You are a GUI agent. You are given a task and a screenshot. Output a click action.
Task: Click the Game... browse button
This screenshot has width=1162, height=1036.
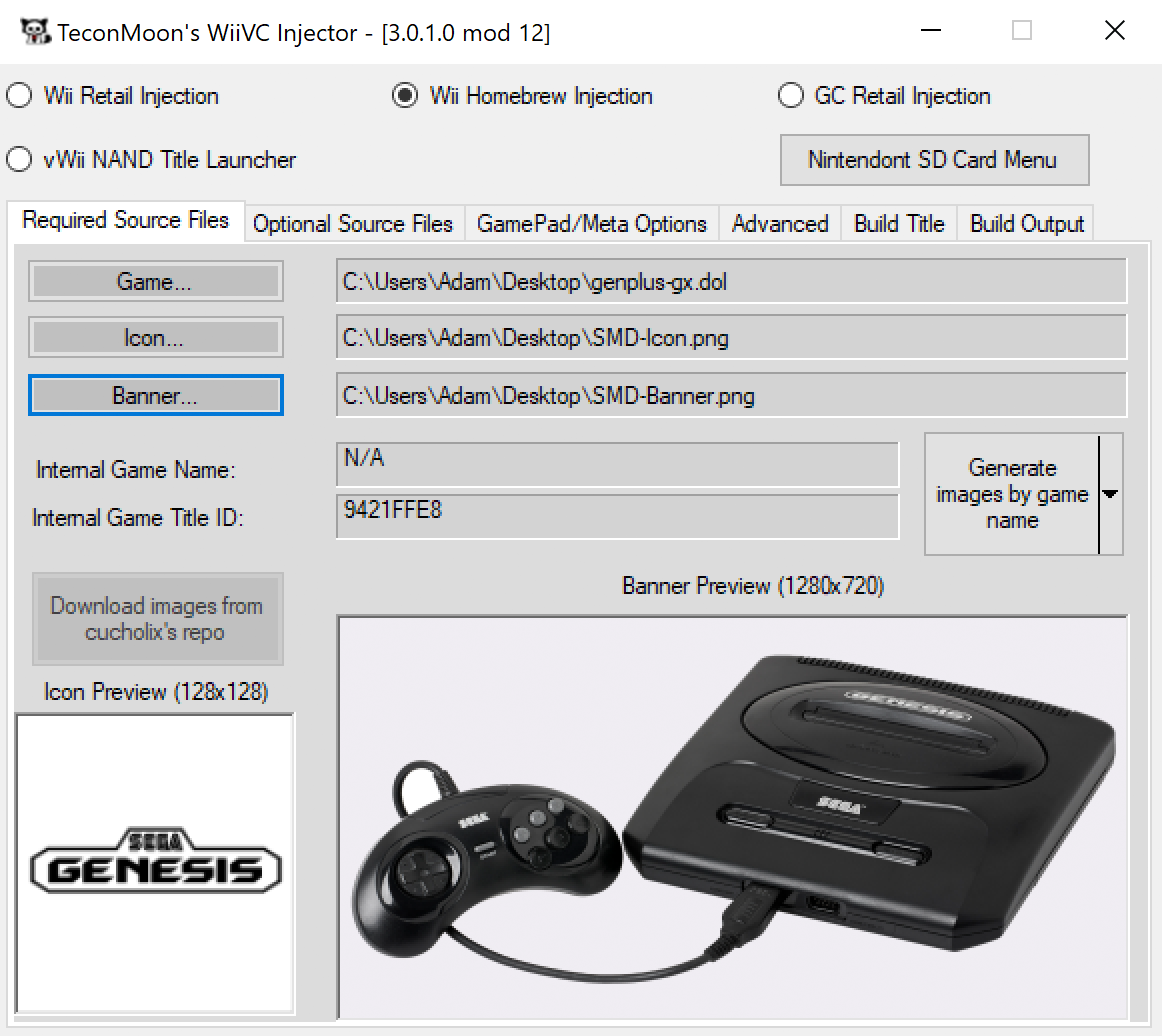pyautogui.click(x=156, y=282)
